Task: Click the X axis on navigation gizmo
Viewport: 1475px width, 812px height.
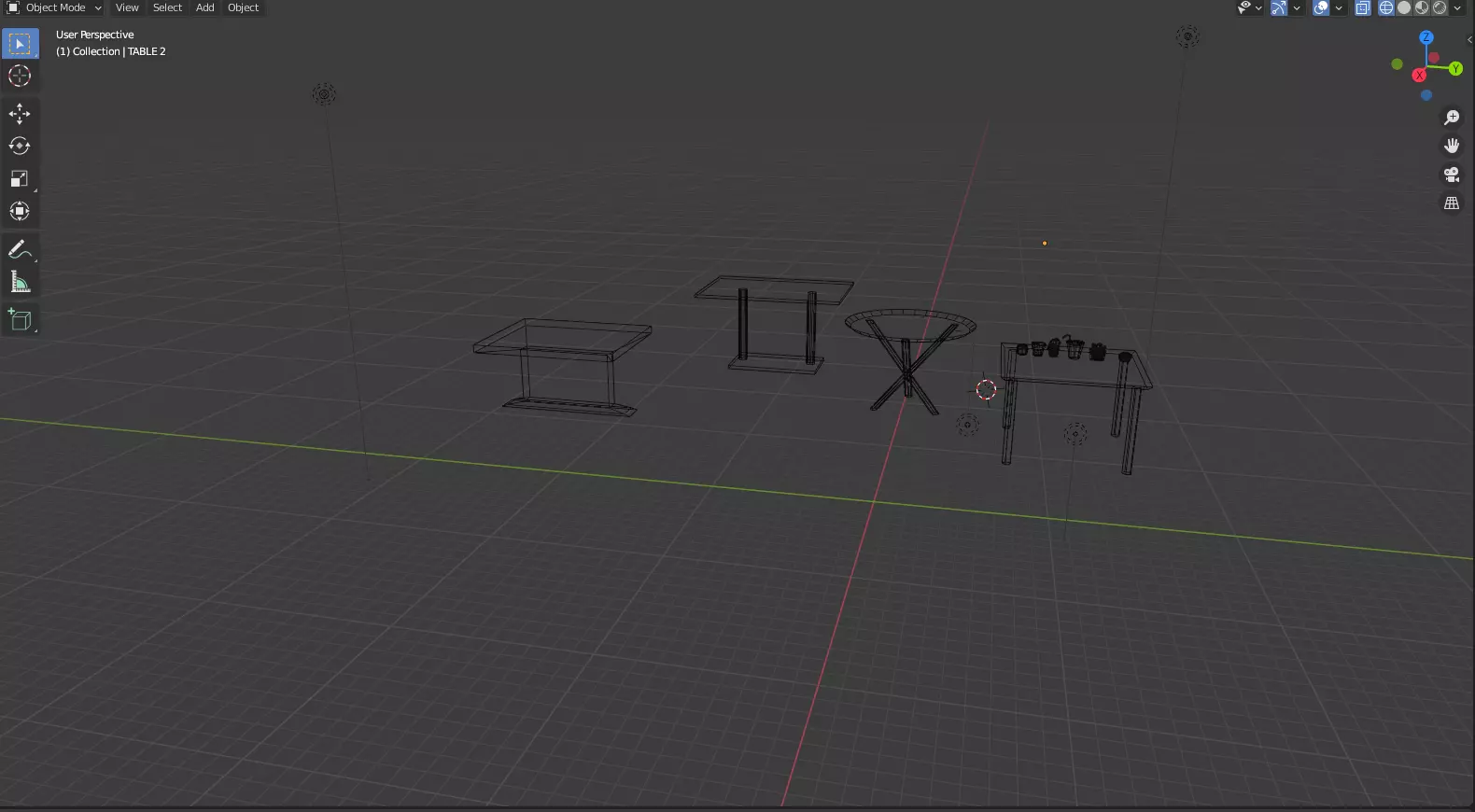Action: (x=1419, y=76)
